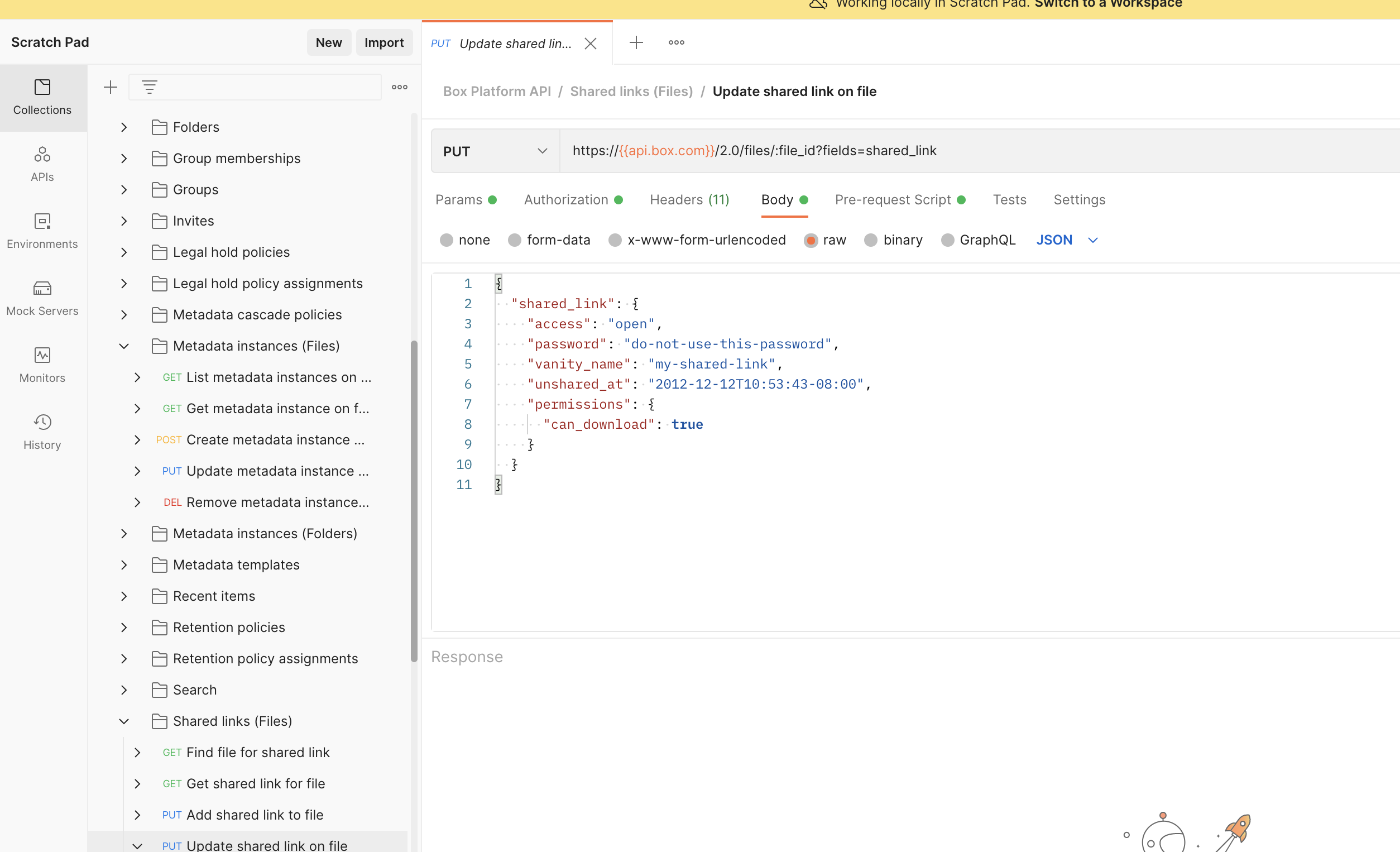Open the request History panel
The height and width of the screenshot is (852, 1400).
[x=42, y=432]
